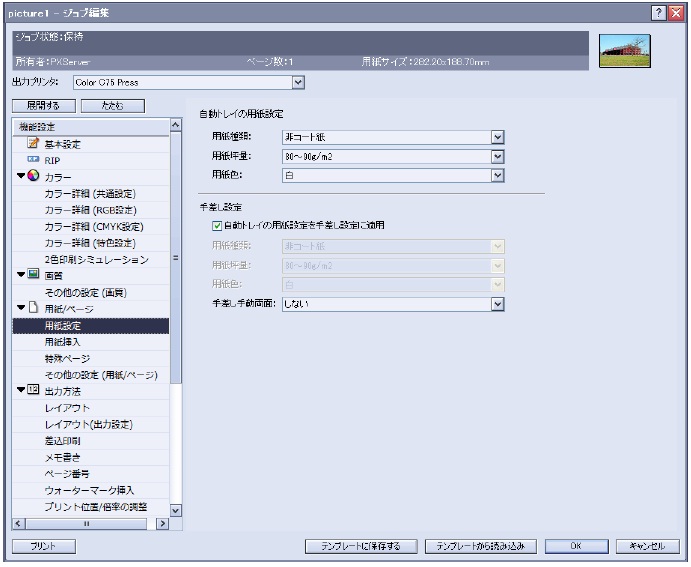This screenshot has width=691, height=567.
Task: Click the RIP icon in tree
Action: point(32,160)
